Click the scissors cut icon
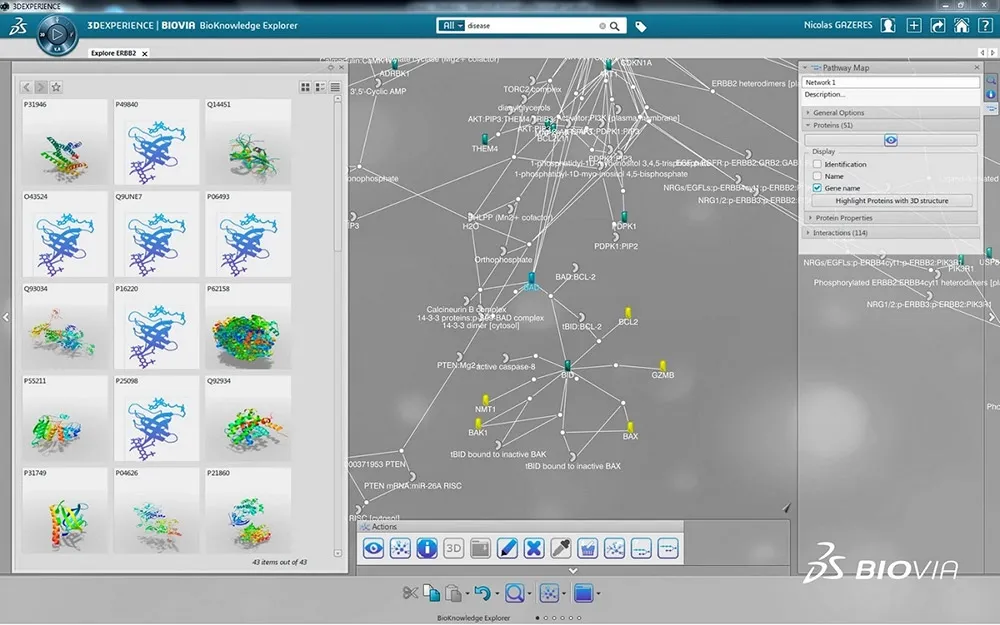1000x625 pixels. 410,593
